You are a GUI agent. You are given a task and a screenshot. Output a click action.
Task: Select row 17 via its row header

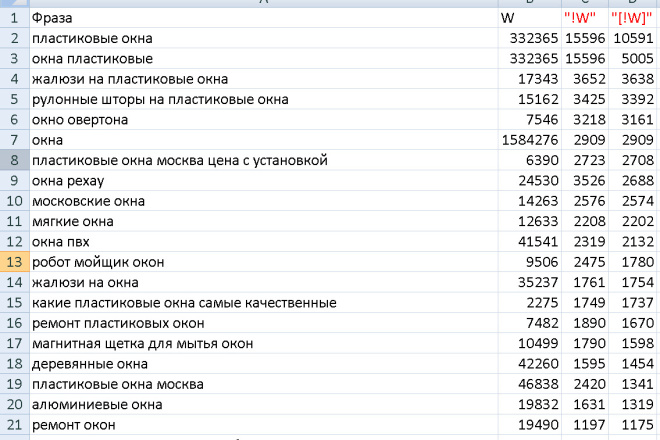pyautogui.click(x=14, y=344)
